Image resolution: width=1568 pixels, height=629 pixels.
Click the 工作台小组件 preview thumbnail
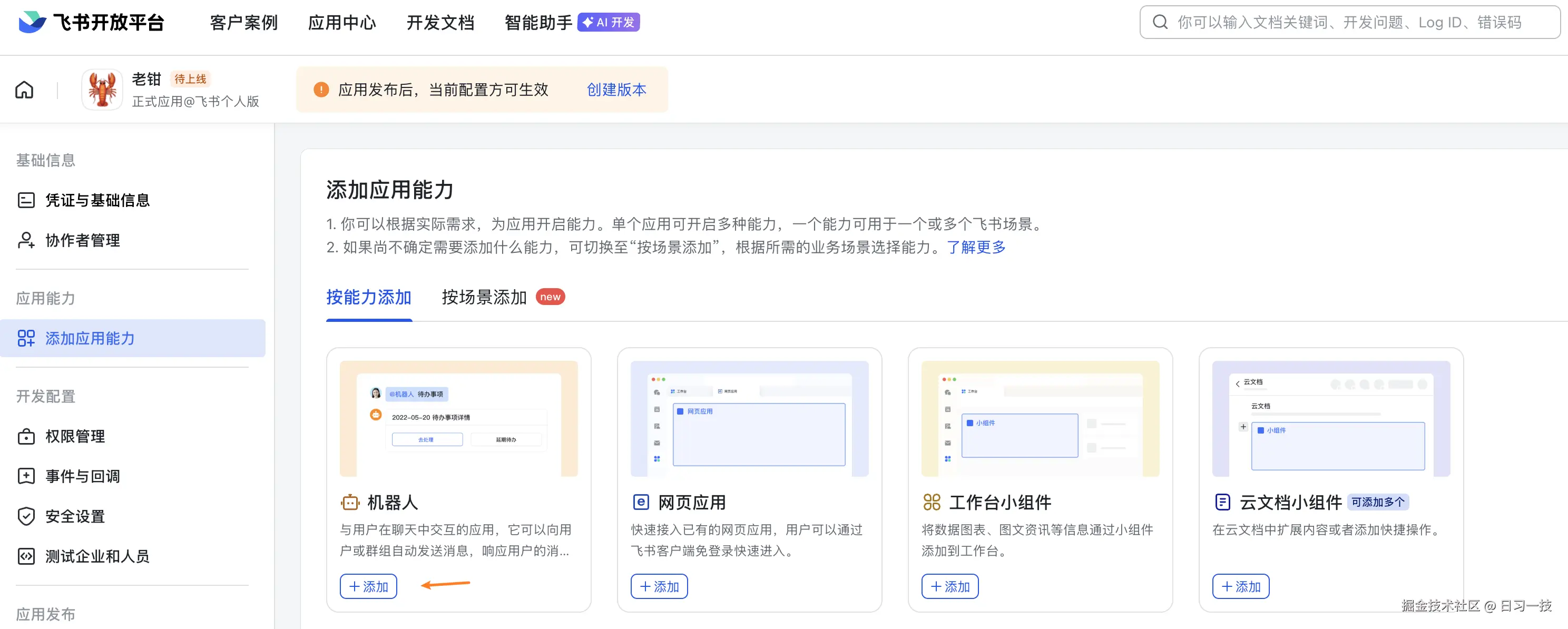coord(1040,418)
